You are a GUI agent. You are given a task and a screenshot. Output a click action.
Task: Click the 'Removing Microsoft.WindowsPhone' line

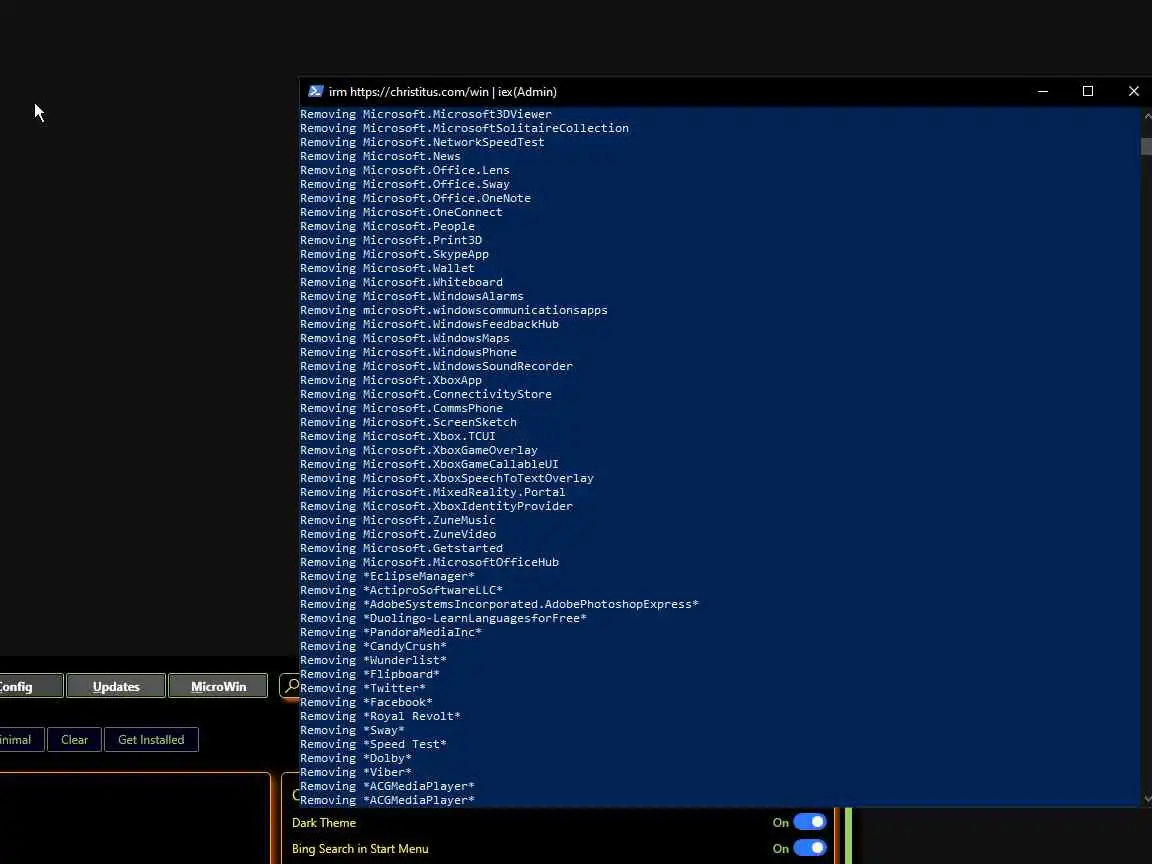(x=408, y=352)
